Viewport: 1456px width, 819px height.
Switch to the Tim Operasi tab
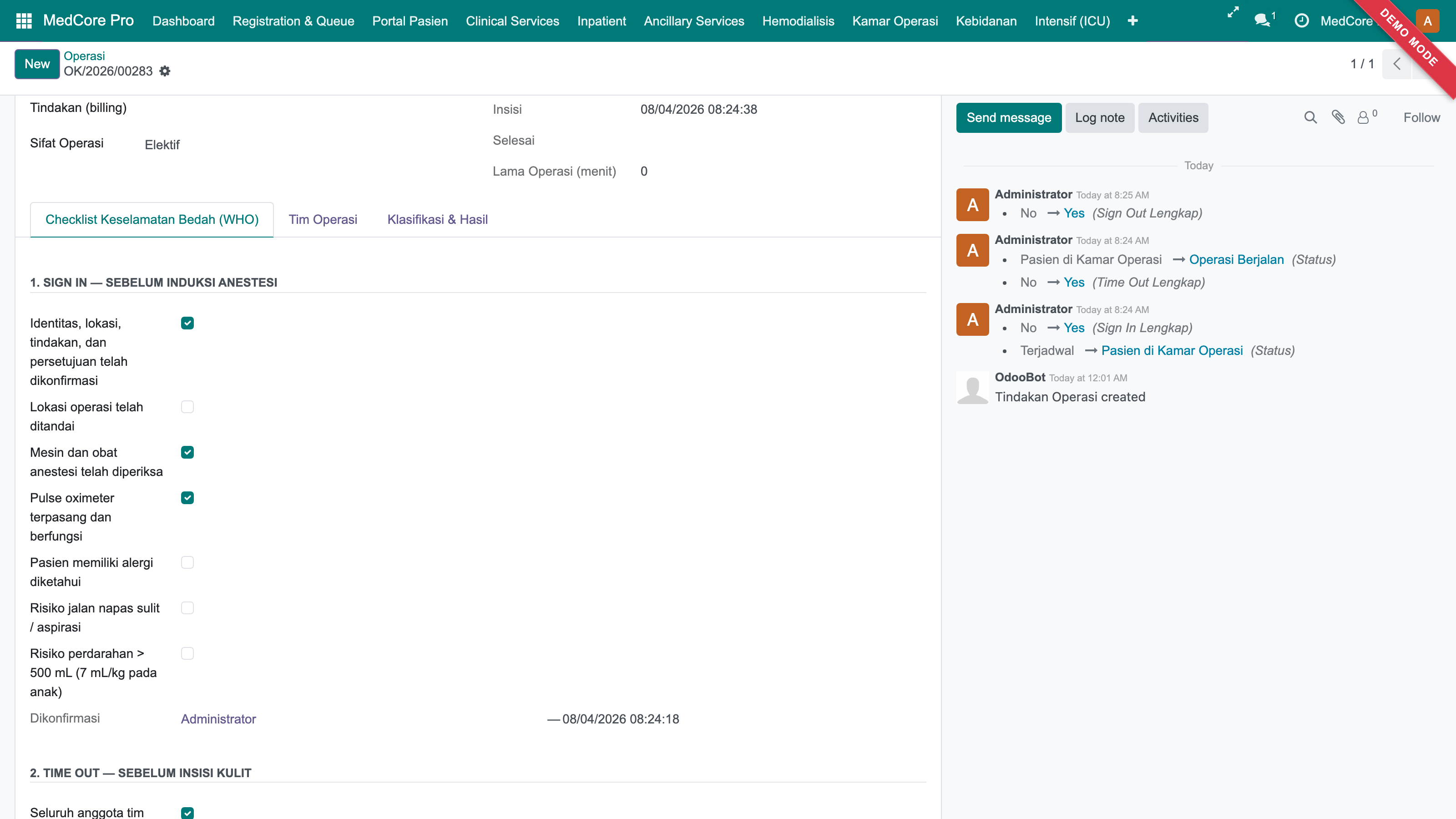(x=323, y=219)
